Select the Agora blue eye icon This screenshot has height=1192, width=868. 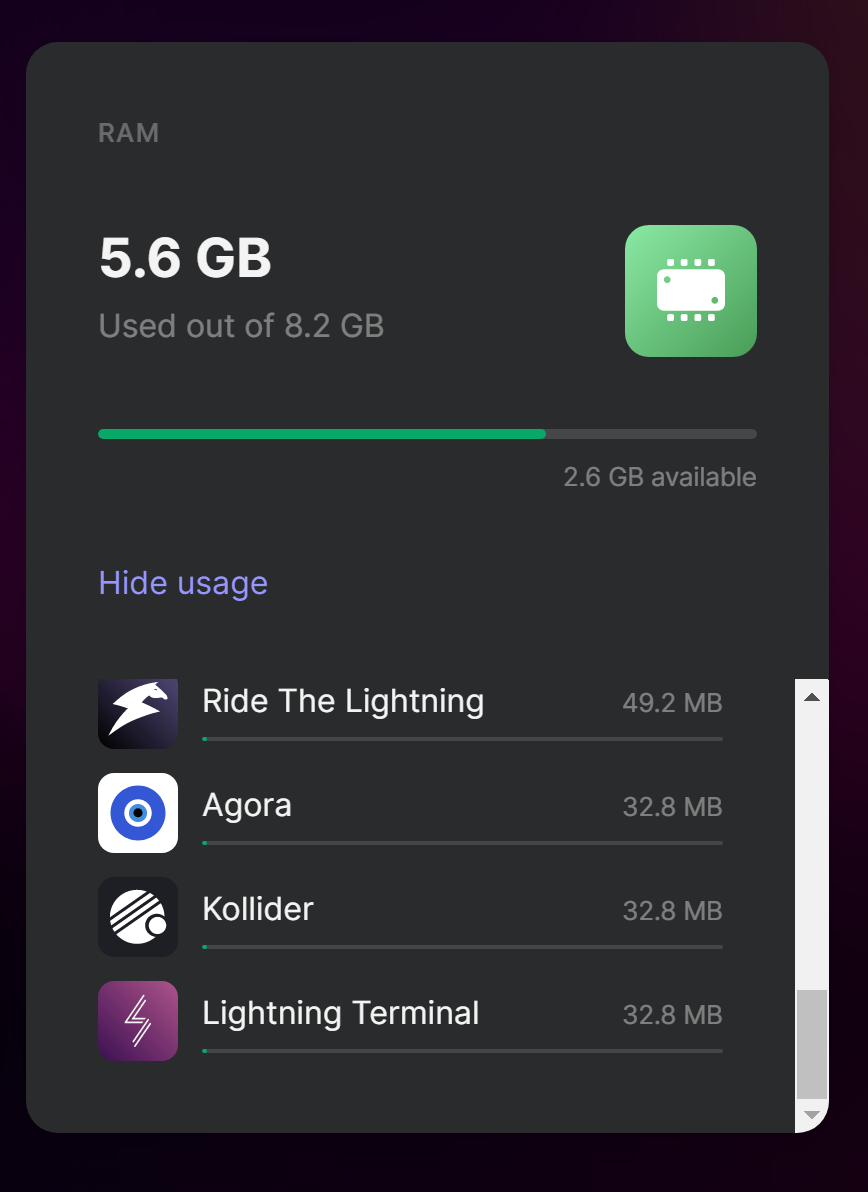coord(138,813)
